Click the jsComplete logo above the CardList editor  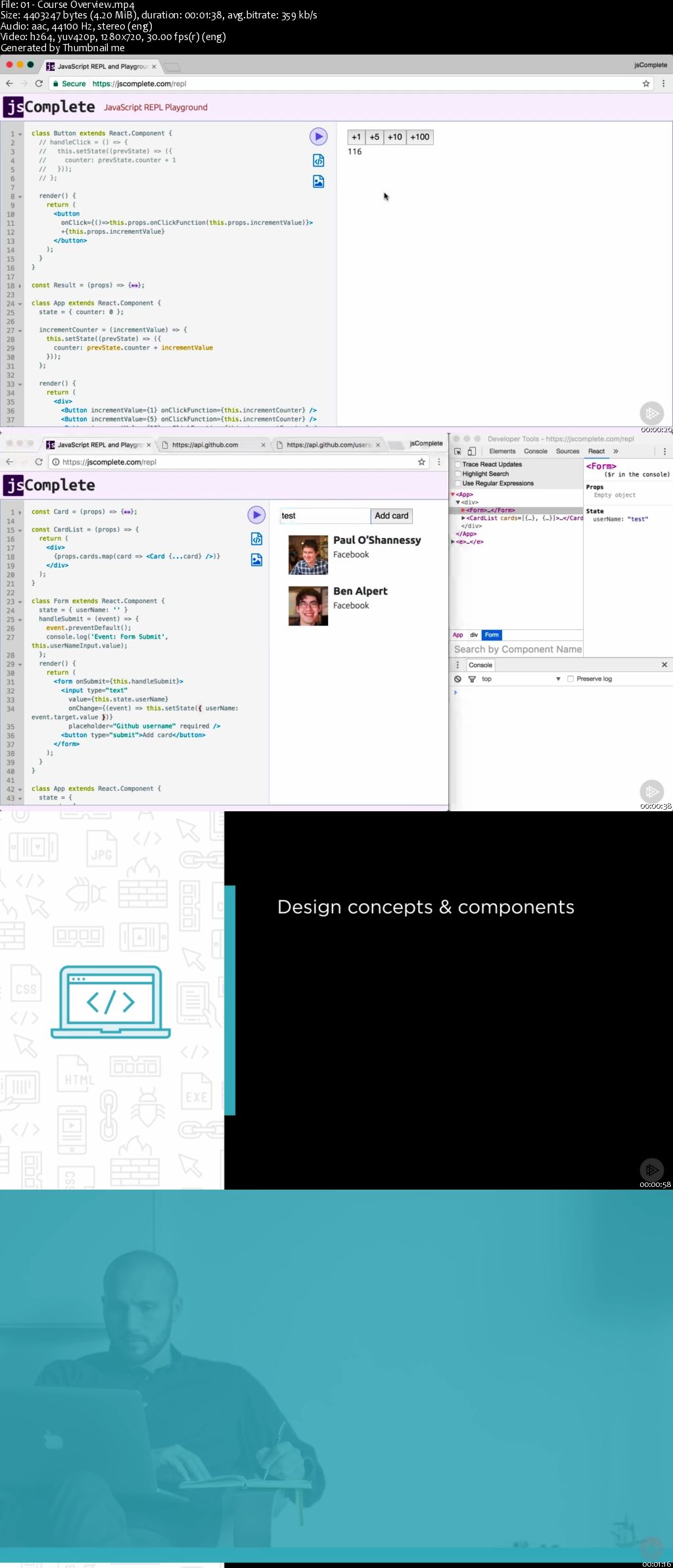(49, 485)
